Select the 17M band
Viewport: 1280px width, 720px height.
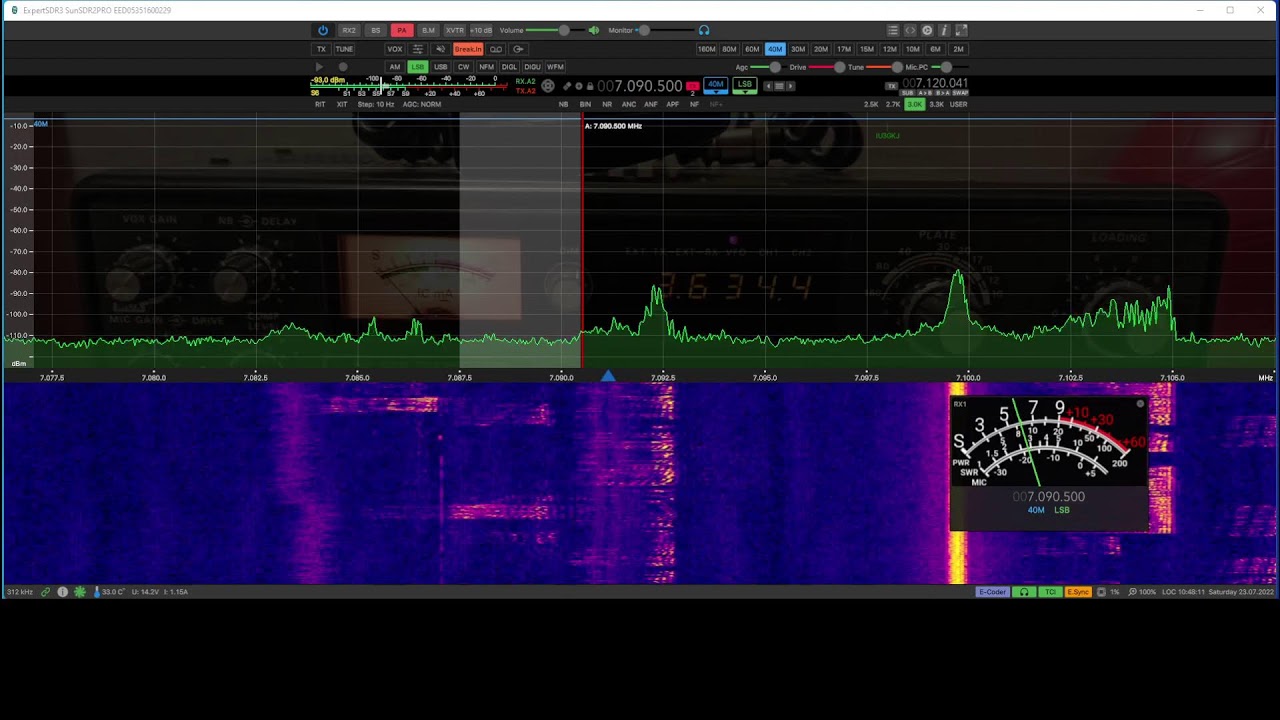click(844, 49)
